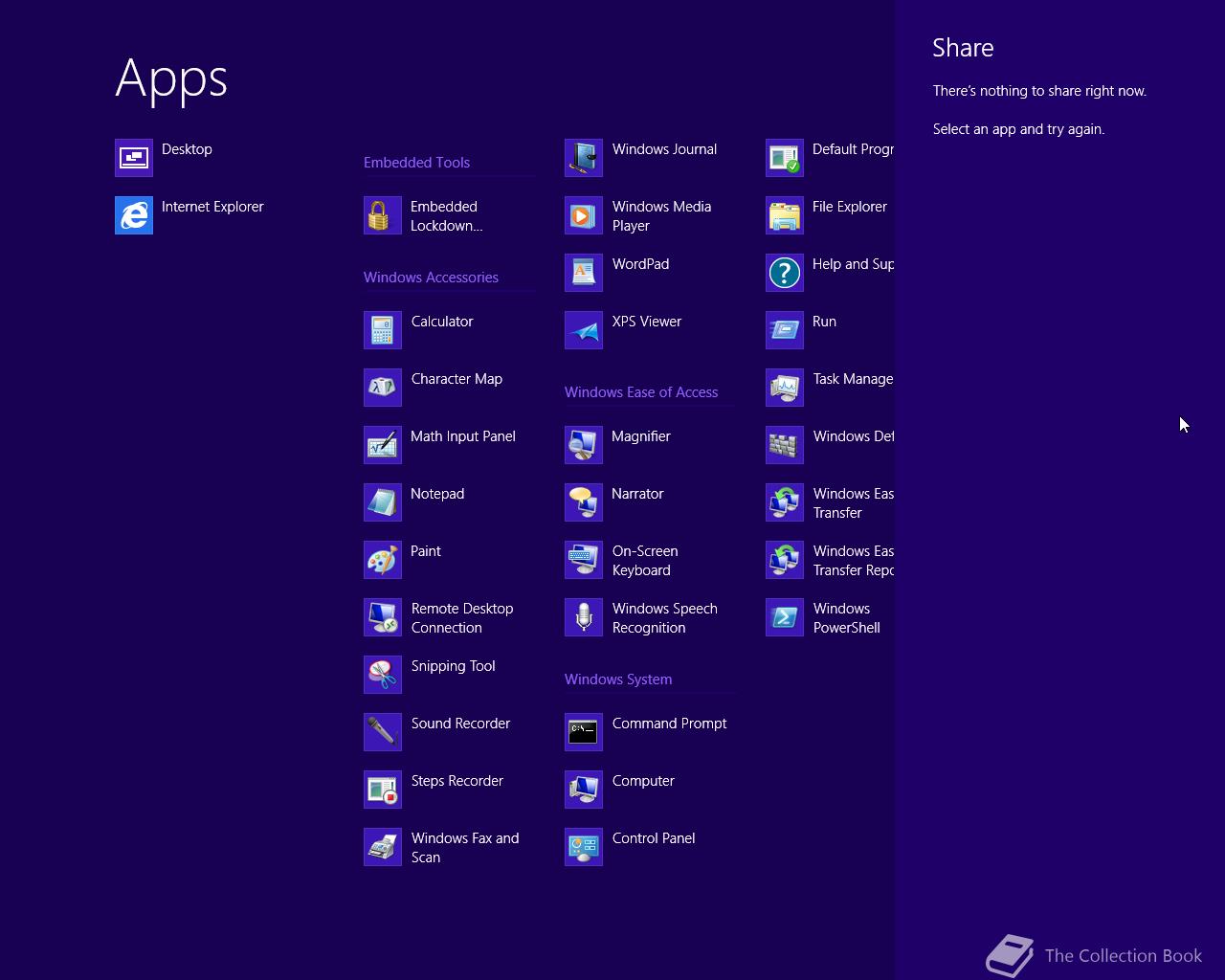1225x980 pixels.
Task: Open Command Prompt icon
Action: pos(584,732)
